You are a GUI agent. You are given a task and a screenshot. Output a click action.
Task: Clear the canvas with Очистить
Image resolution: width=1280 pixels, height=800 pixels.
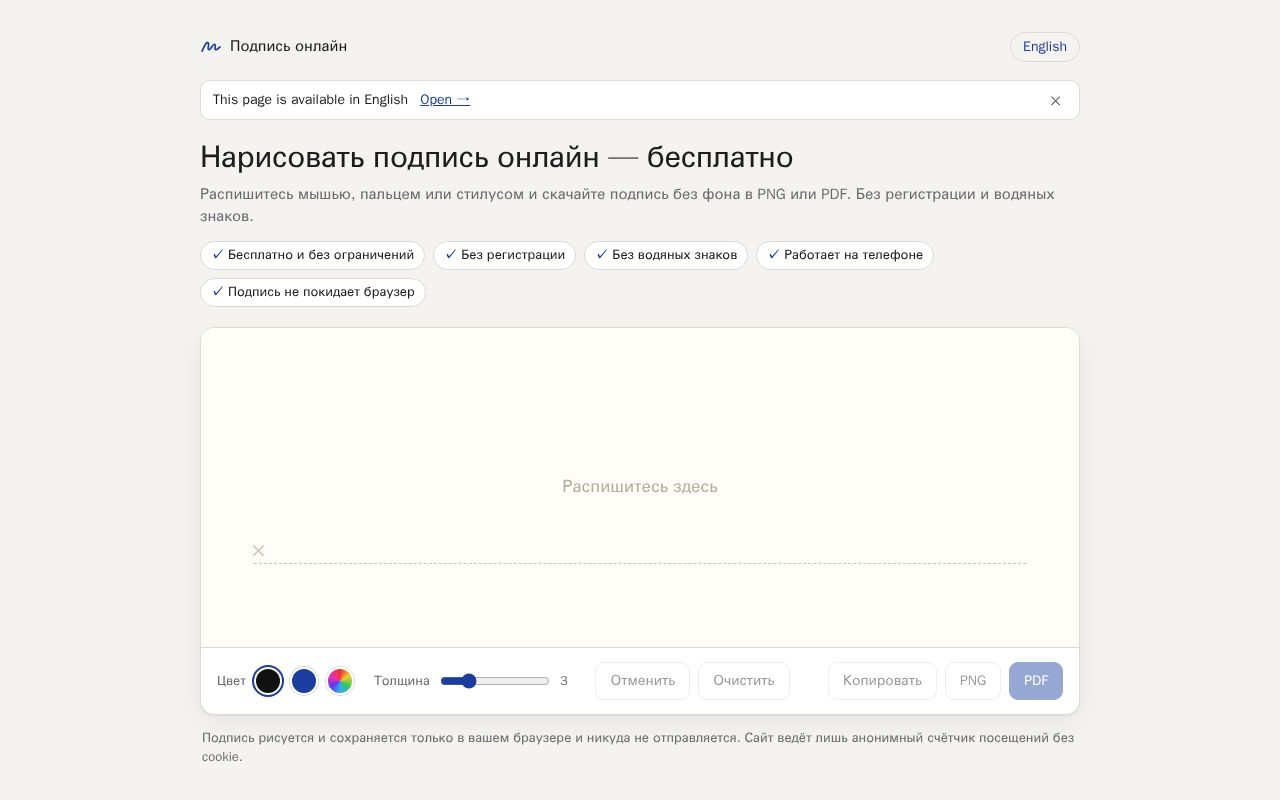pyautogui.click(x=744, y=681)
